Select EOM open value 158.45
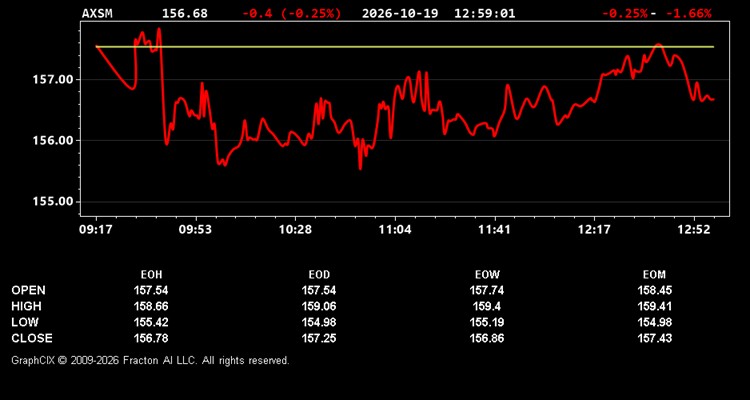The height and width of the screenshot is (400, 750). pos(654,290)
